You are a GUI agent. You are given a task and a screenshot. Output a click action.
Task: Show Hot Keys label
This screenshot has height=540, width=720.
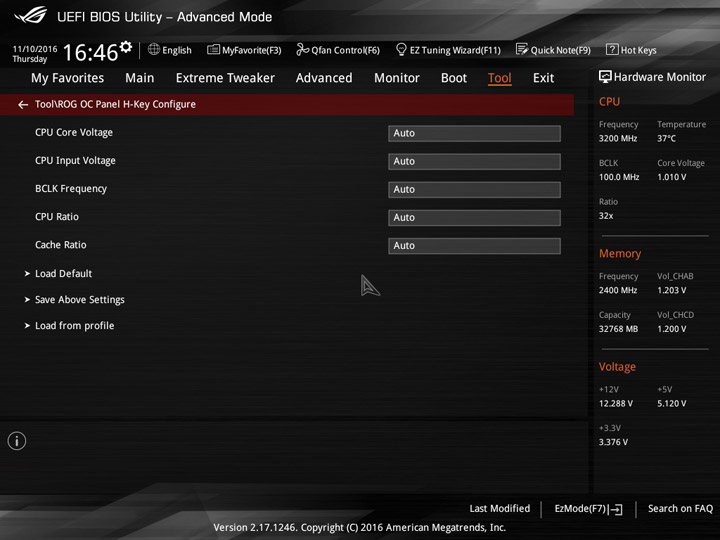point(639,50)
